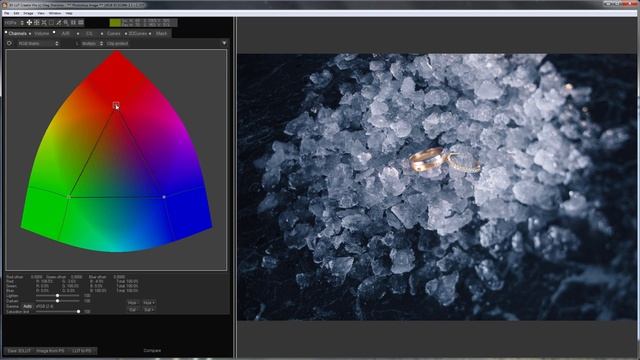Screen dimensions: 640x360
Task: Click the Lighten slider handle
Action: pyautogui.click(x=58, y=296)
